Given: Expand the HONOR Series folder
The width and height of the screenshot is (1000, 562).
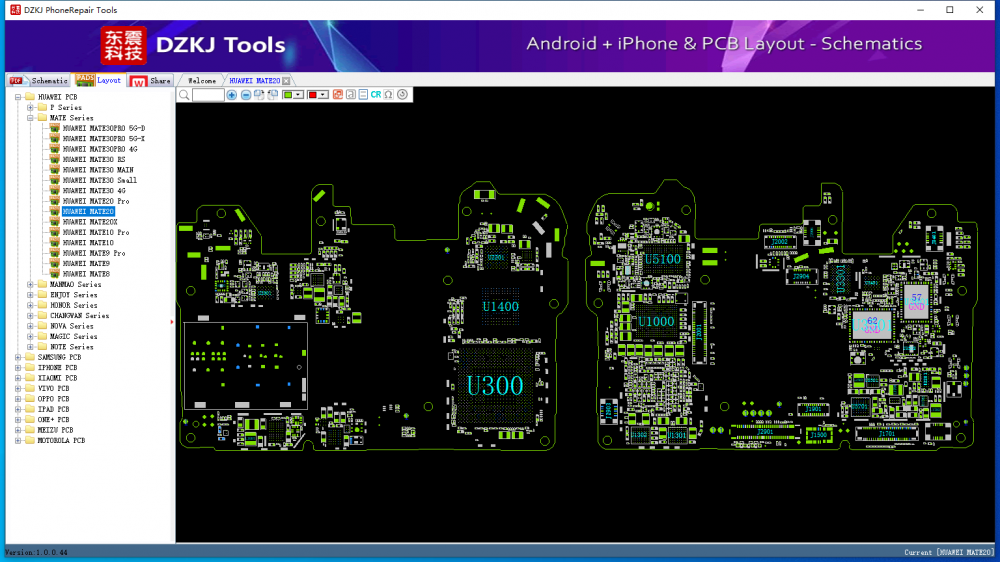Looking at the screenshot, I should tap(30, 306).
